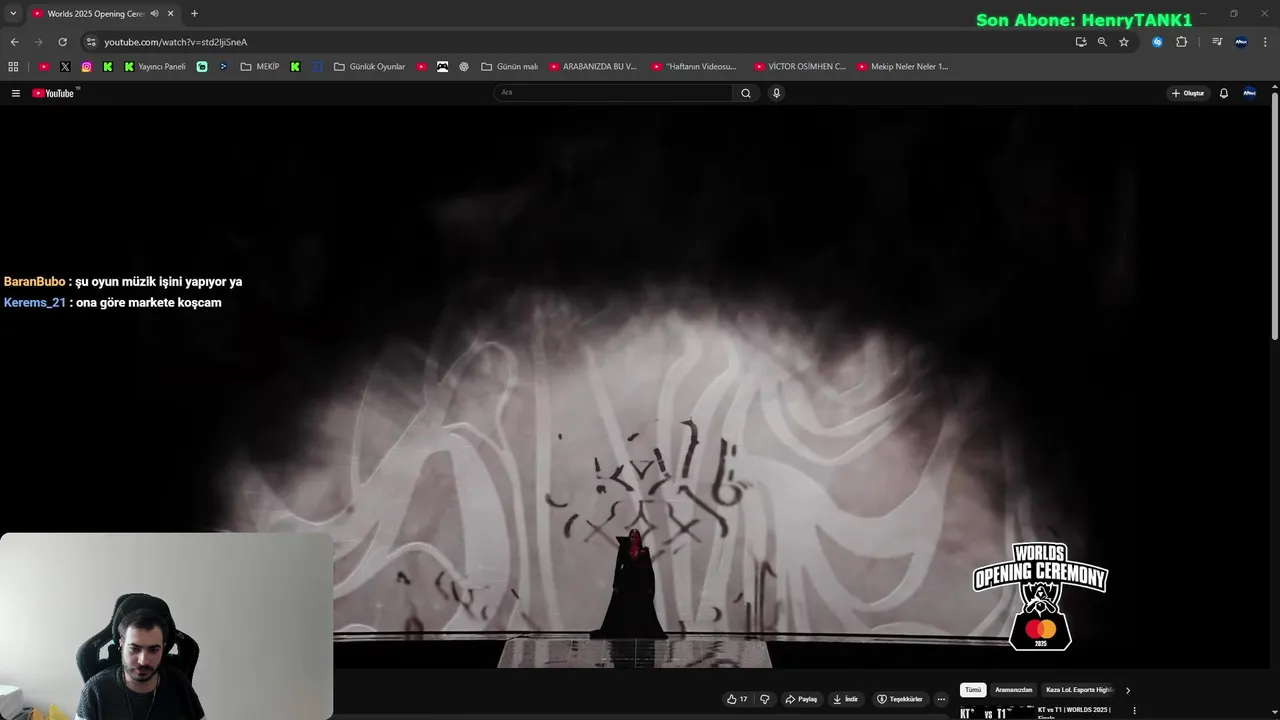View site information icon in address bar
Viewport: 1280px width, 720px height.
pyautogui.click(x=91, y=42)
